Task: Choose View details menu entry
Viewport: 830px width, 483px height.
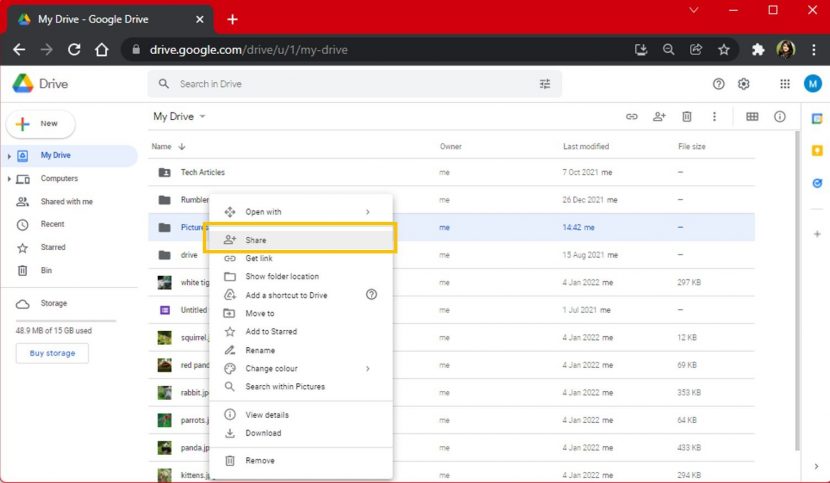Action: coord(300,415)
